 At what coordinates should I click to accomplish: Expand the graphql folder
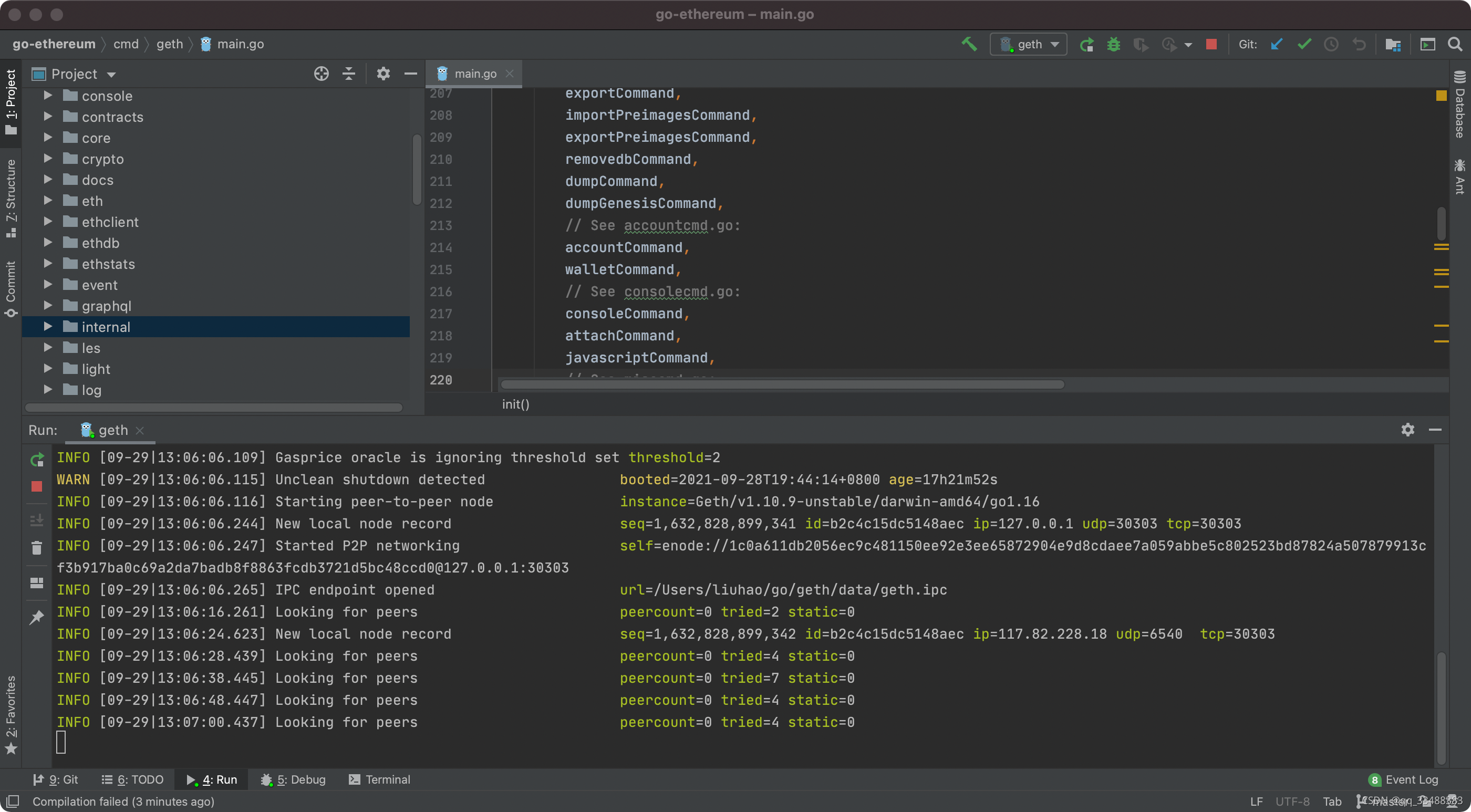(x=48, y=306)
